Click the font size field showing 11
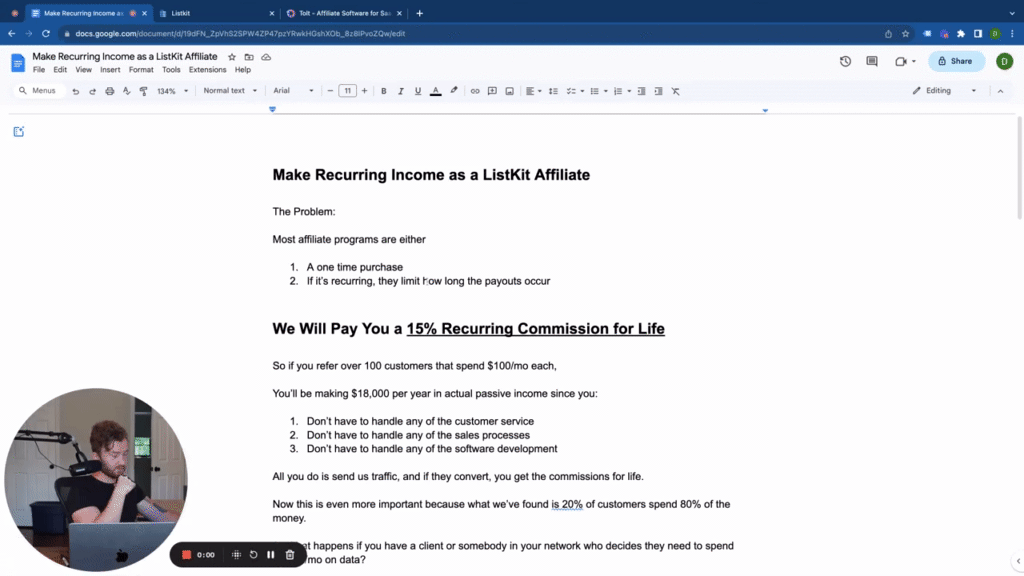Image resolution: width=1024 pixels, height=576 pixels. [347, 91]
